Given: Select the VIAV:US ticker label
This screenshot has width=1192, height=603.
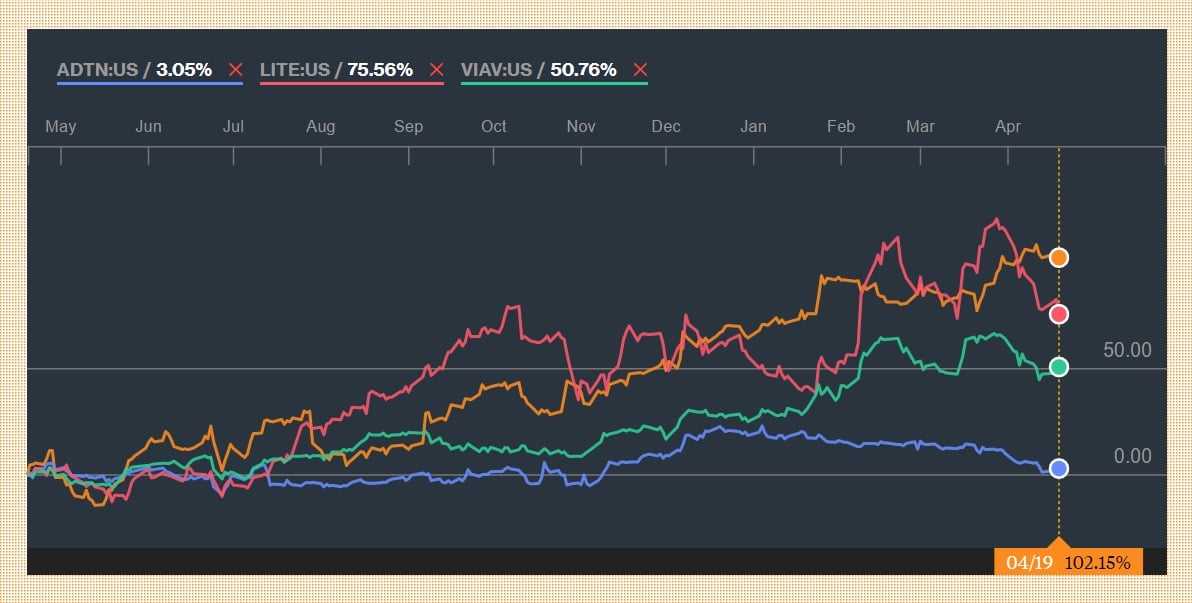Looking at the screenshot, I should (498, 70).
